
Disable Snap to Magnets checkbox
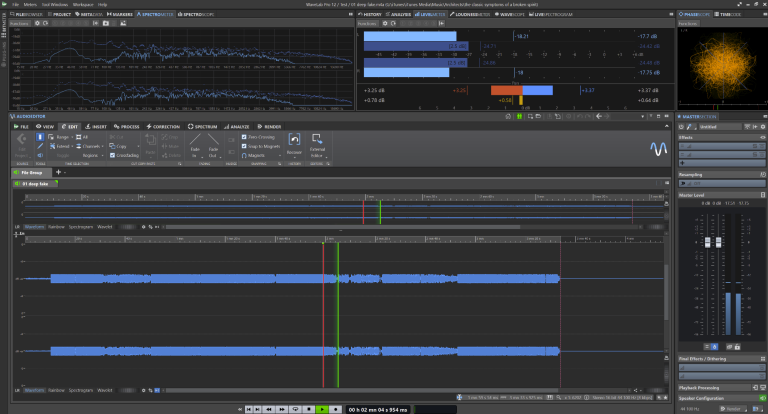pos(246,146)
